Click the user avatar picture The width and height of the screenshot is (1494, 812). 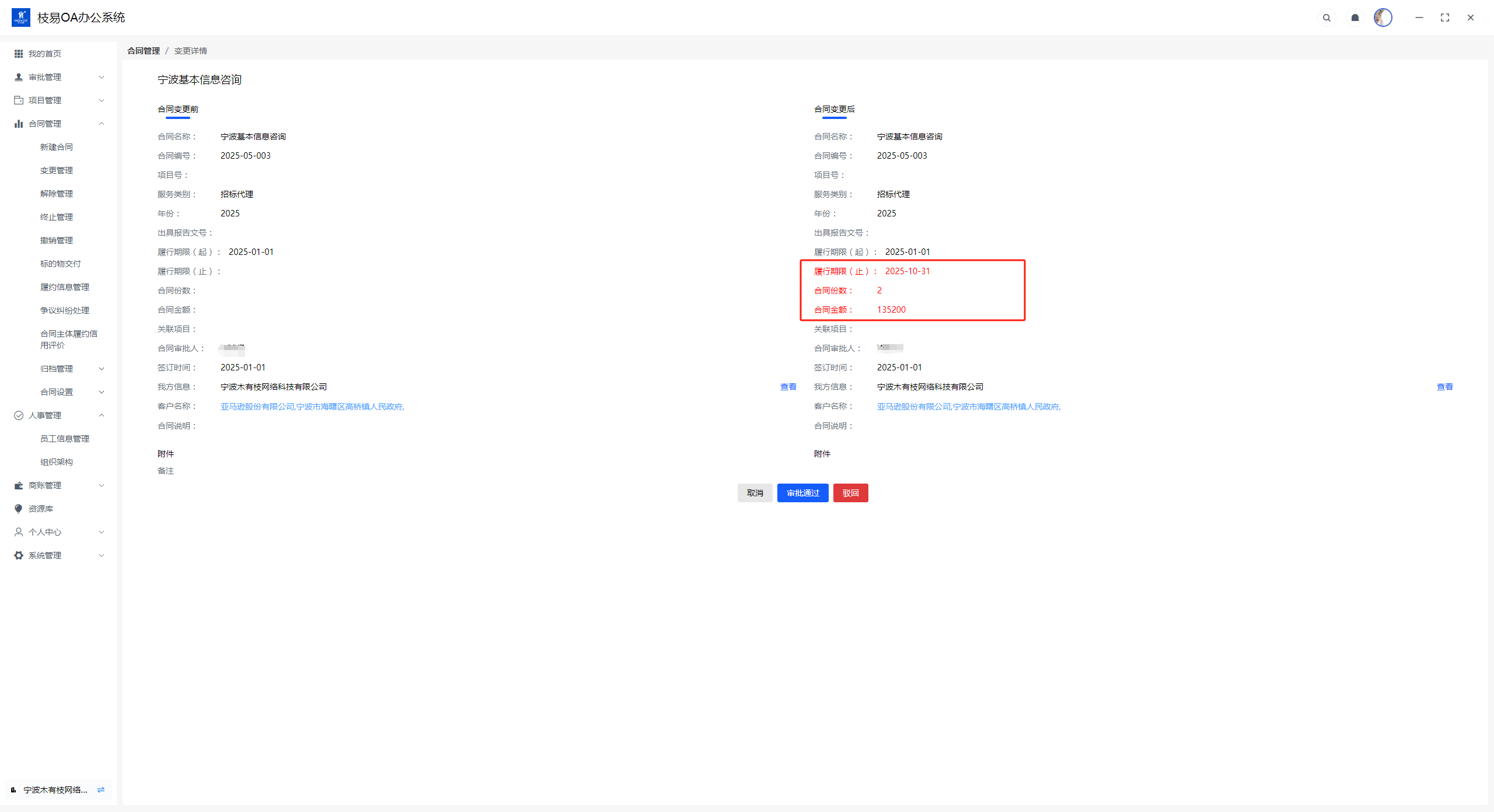coord(1383,17)
